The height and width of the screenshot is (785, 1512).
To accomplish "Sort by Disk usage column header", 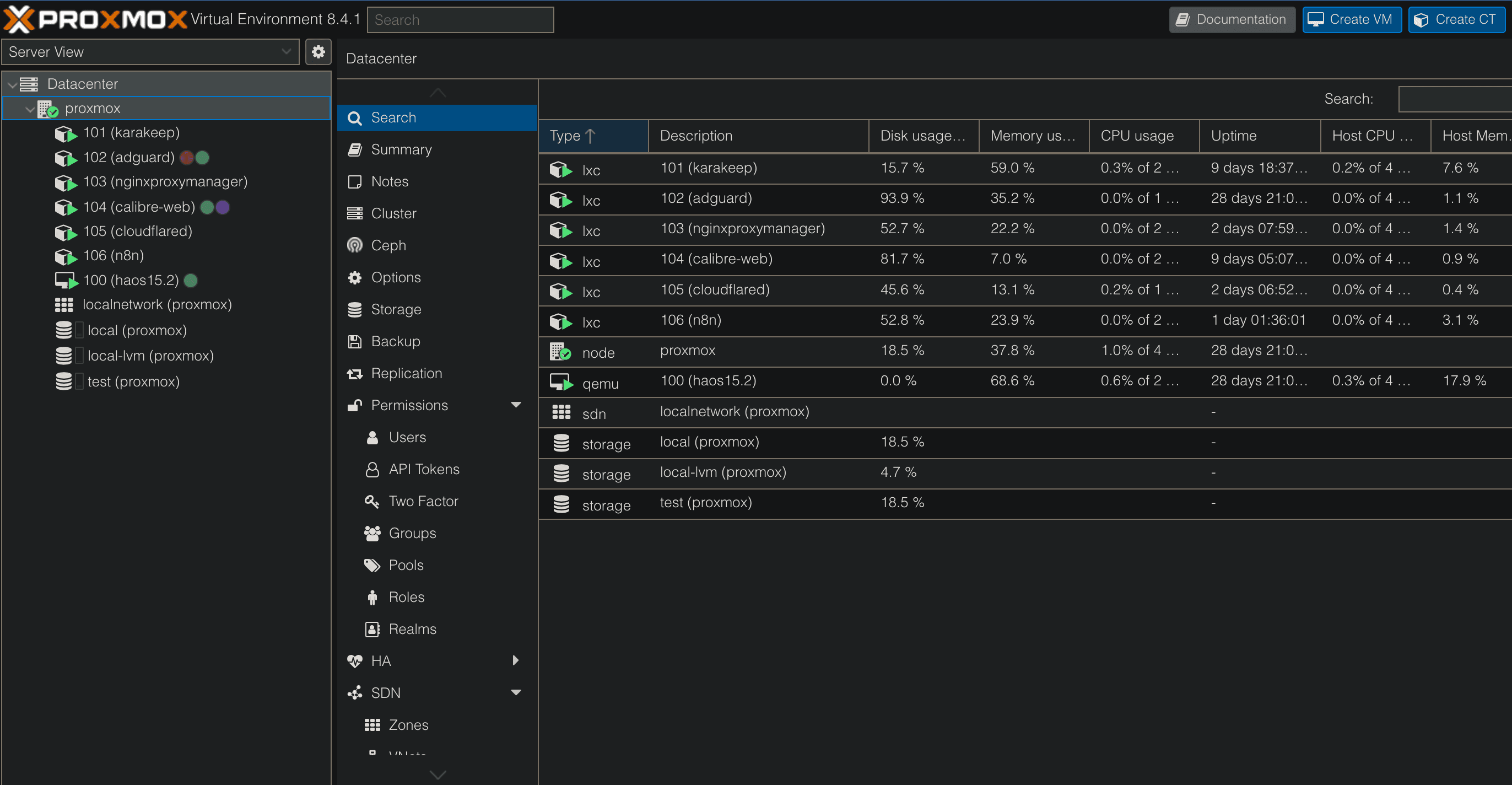I will click(x=924, y=136).
